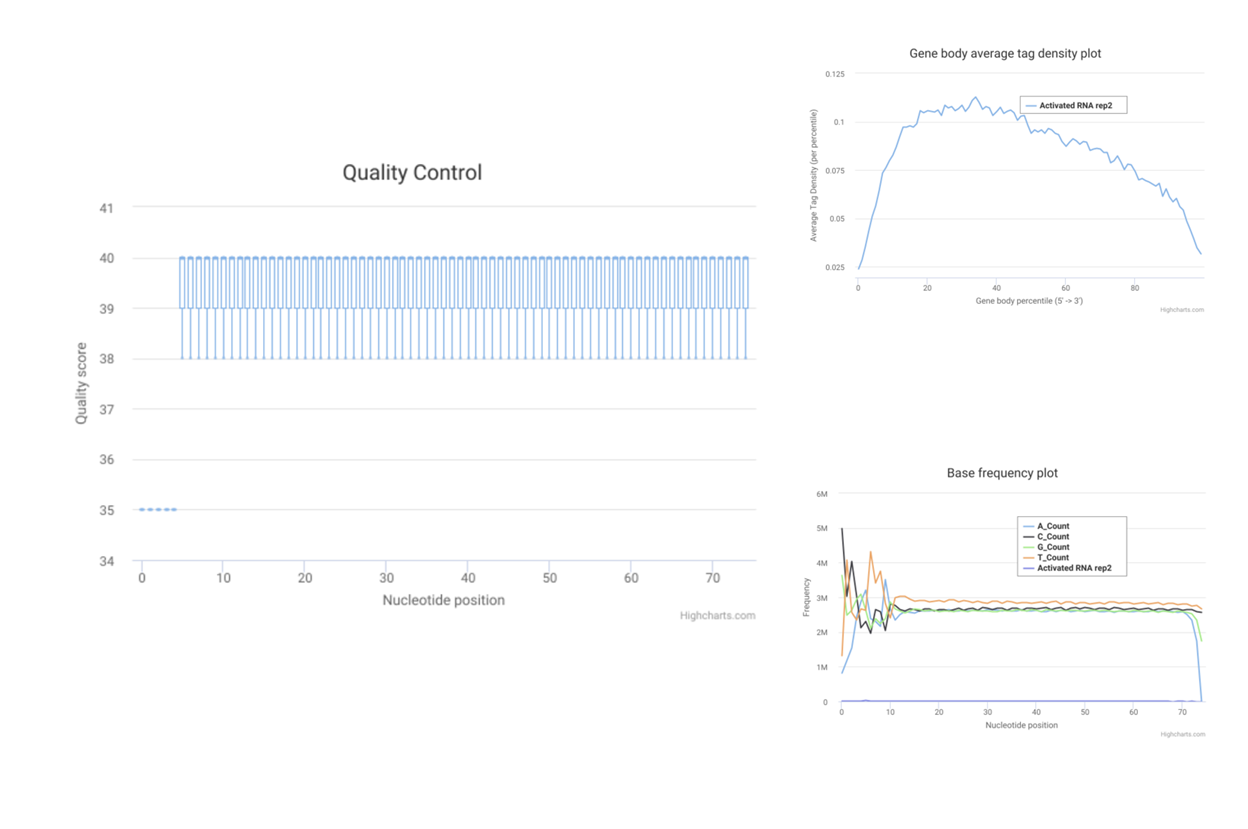Click Nucleotide position label under Quality Control chart

click(x=443, y=600)
